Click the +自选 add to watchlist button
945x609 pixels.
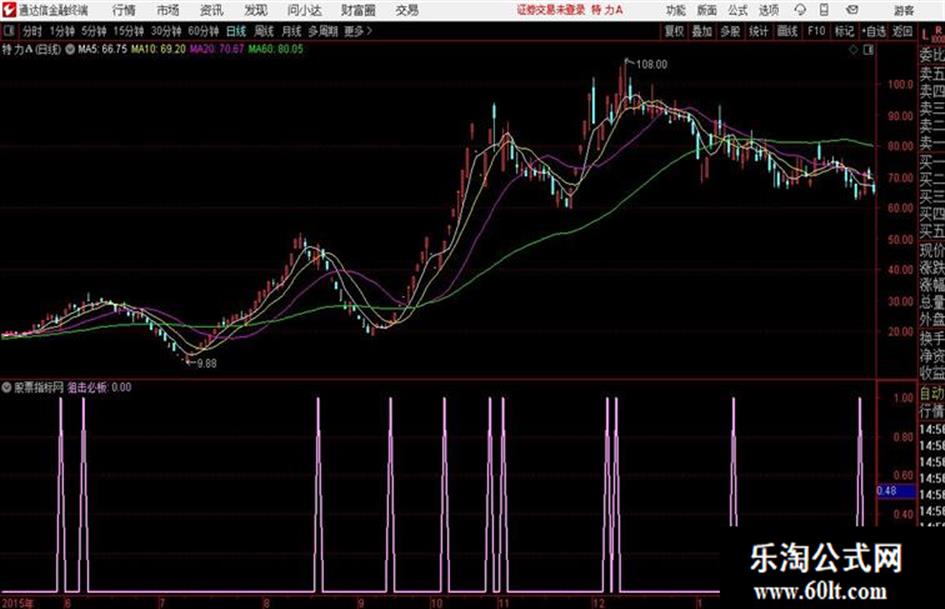pyautogui.click(x=873, y=31)
